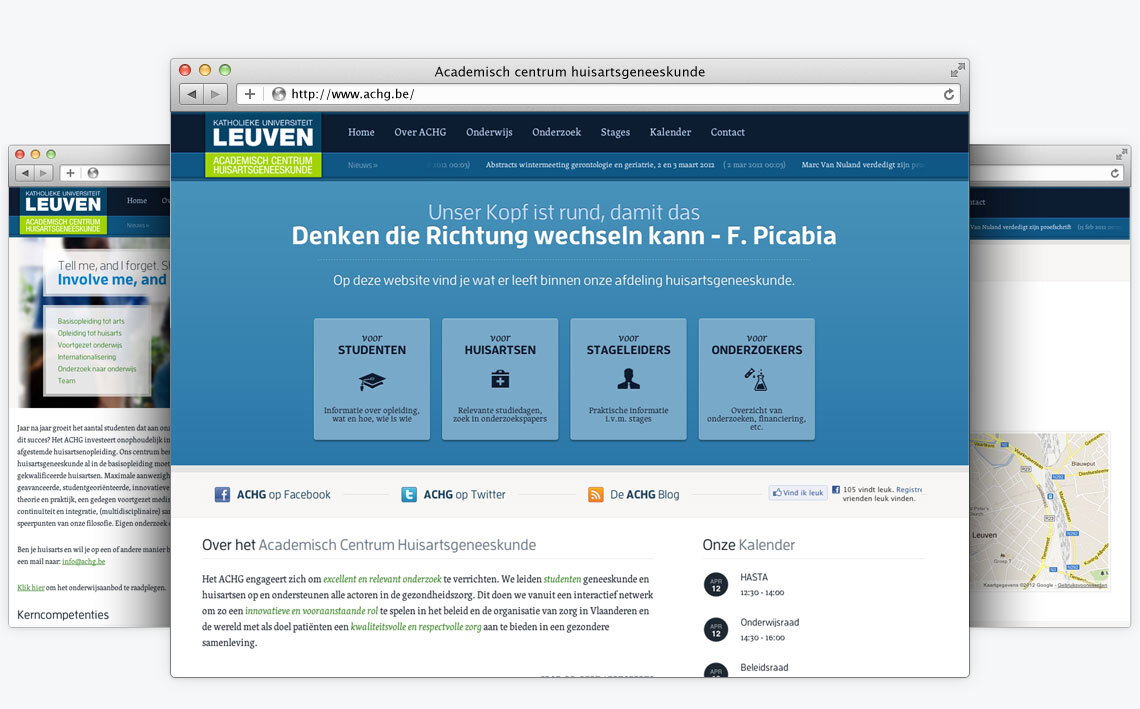Click the flask icon under Onderzoekers
Viewport: 1140px width, 709px height.
pos(756,379)
